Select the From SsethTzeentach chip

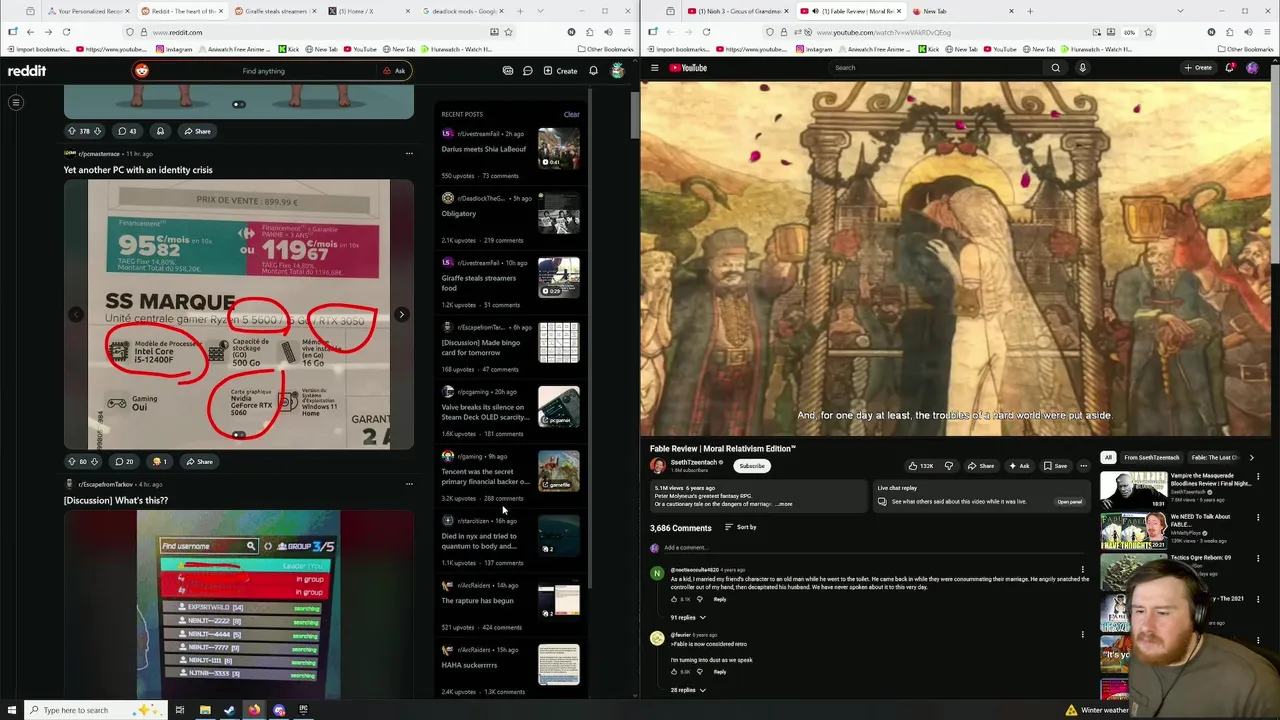pyautogui.click(x=1151, y=457)
